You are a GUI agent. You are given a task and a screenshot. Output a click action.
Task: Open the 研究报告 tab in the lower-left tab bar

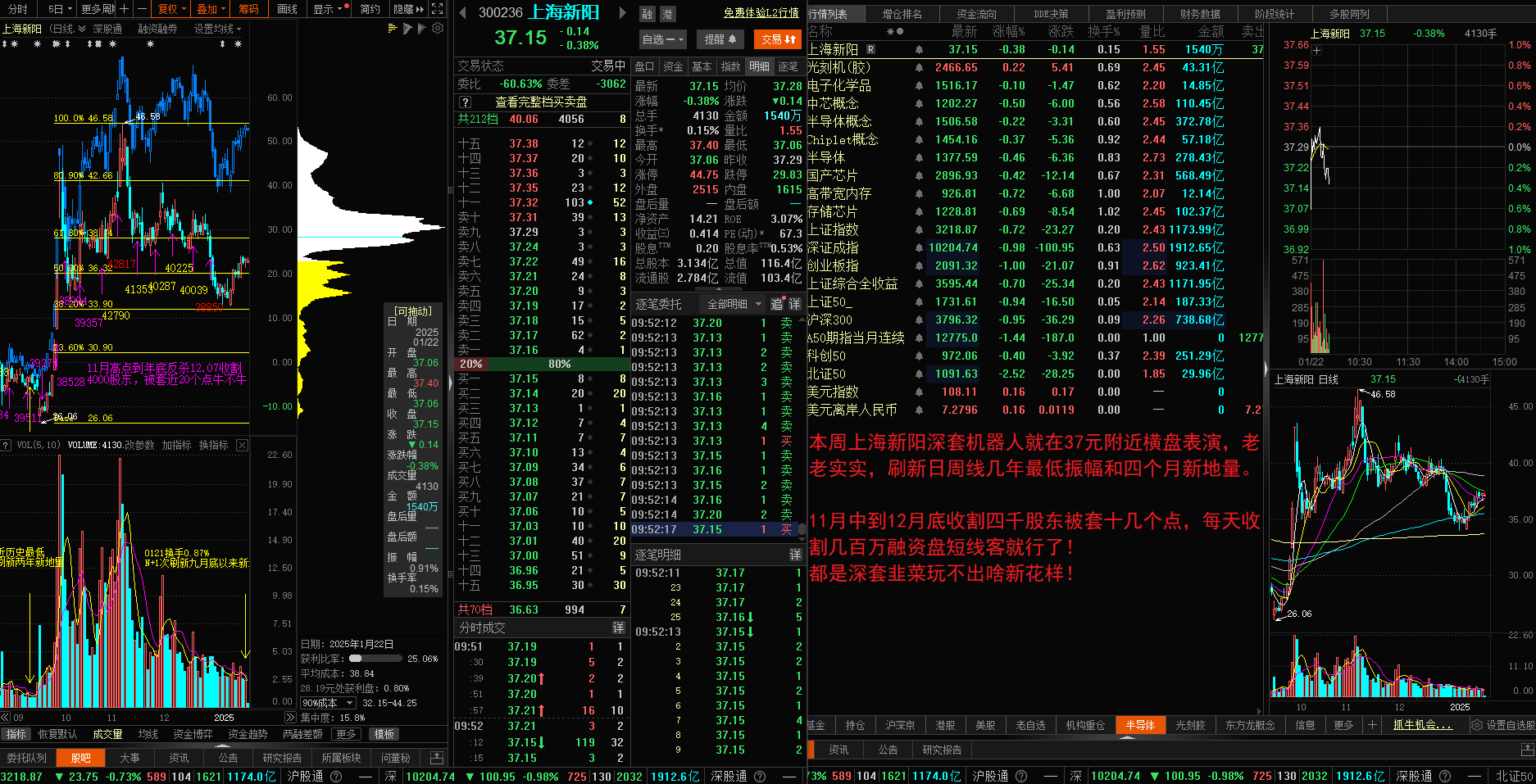point(283,758)
